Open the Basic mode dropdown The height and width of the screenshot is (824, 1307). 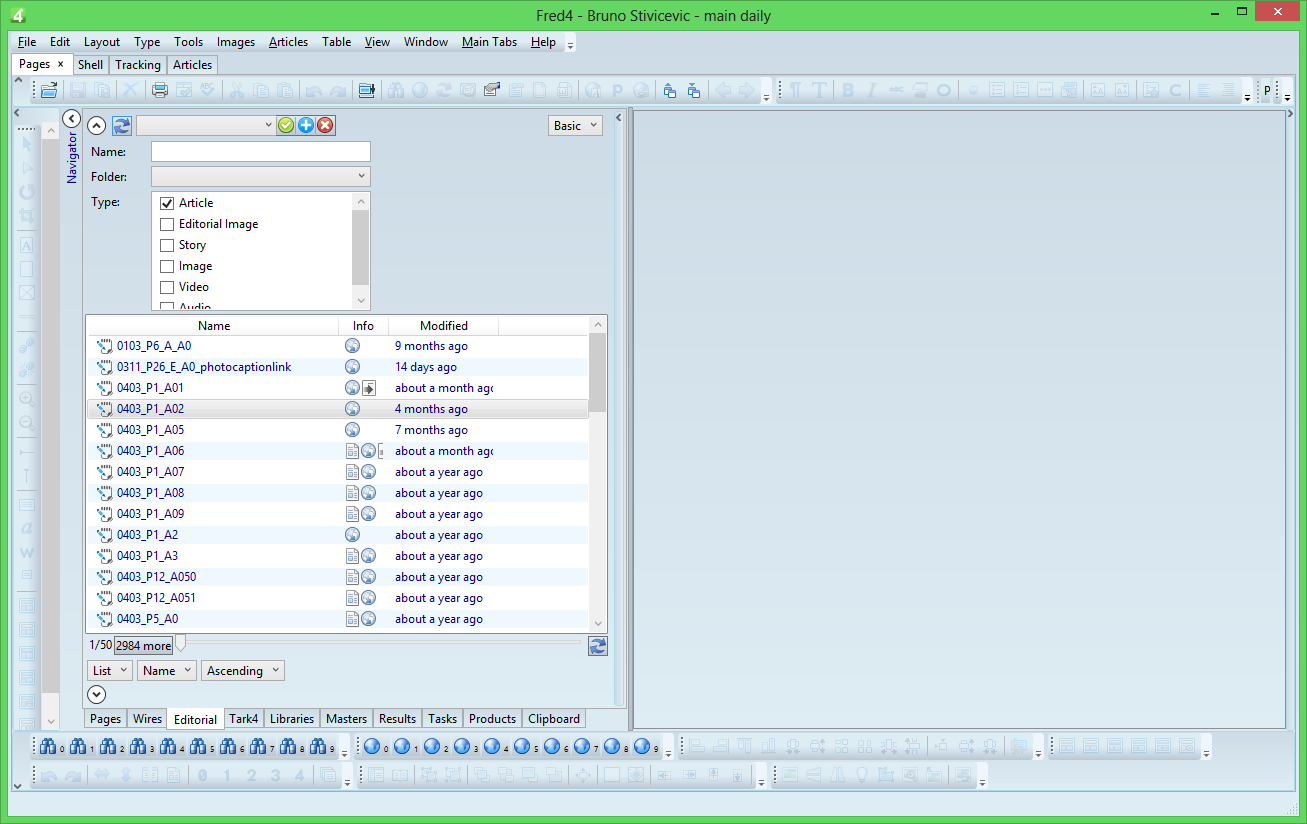coord(575,125)
